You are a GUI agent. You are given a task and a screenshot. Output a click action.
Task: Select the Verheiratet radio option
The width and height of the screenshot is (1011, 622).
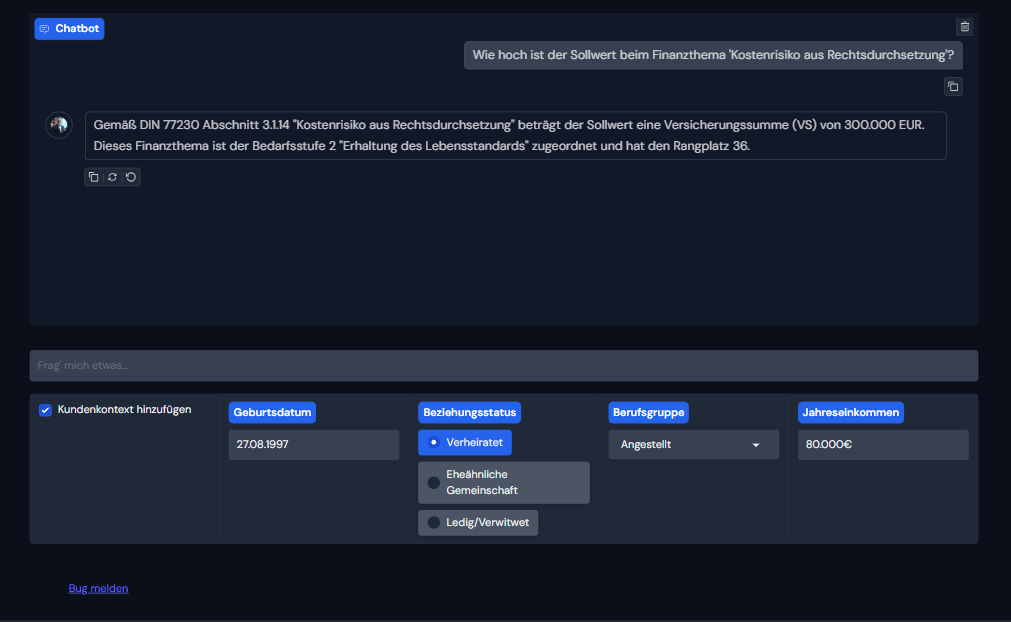click(x=433, y=442)
